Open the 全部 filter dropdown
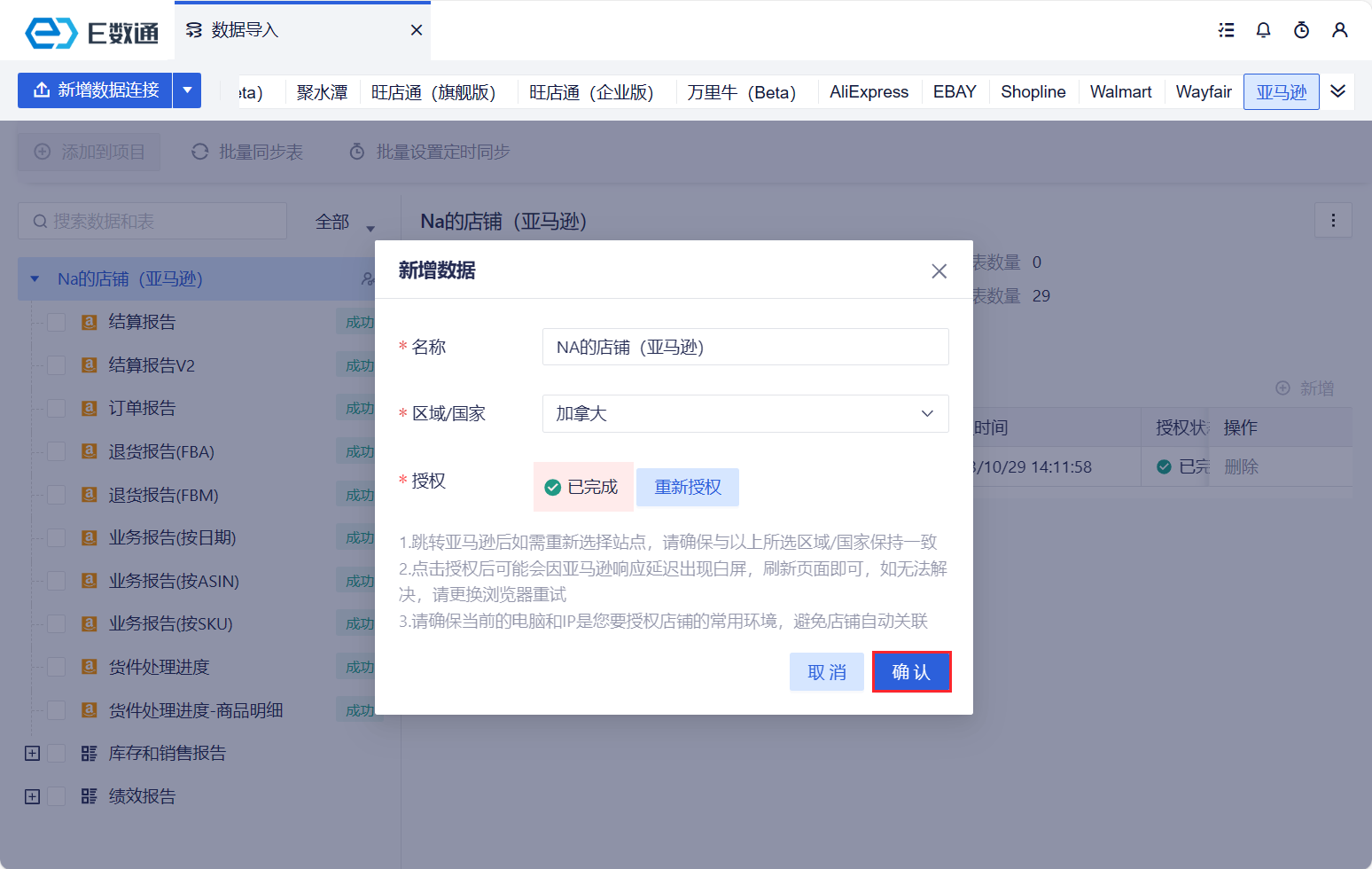The width and height of the screenshot is (1372, 869). point(346,222)
